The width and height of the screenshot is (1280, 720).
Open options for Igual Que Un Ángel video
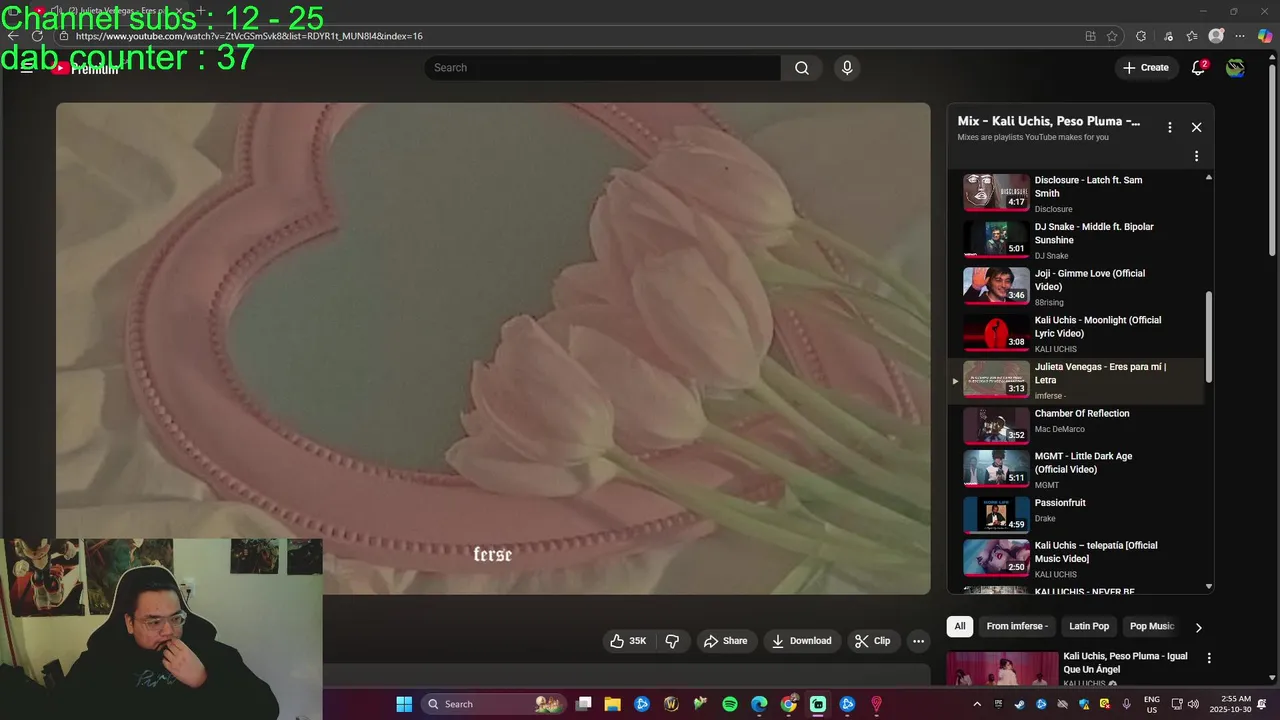pos(1208,658)
